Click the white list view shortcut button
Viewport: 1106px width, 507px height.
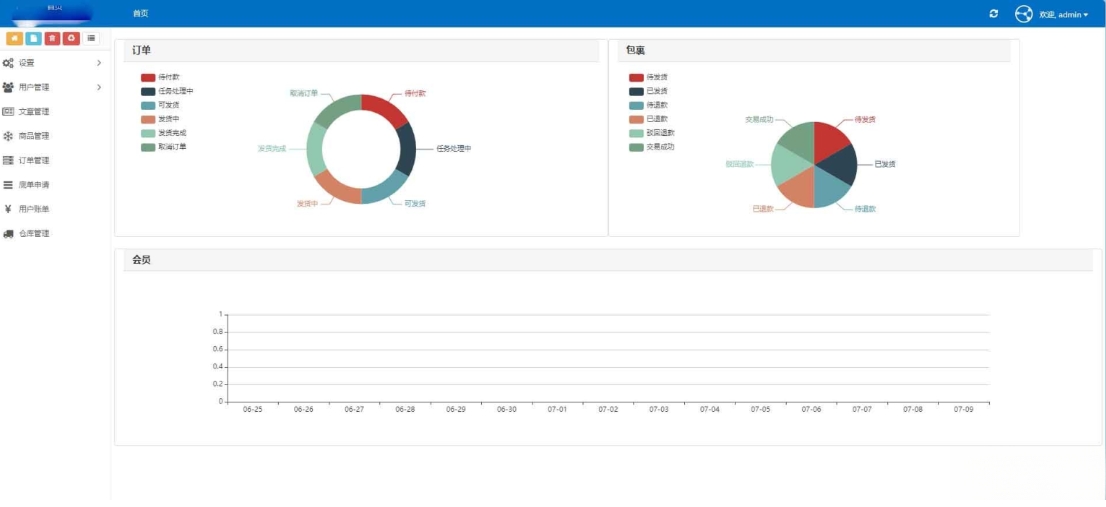pos(91,38)
